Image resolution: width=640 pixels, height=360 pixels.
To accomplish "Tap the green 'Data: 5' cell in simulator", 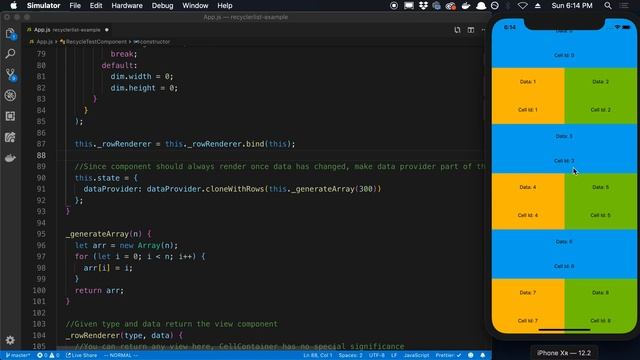I will 600,201.
